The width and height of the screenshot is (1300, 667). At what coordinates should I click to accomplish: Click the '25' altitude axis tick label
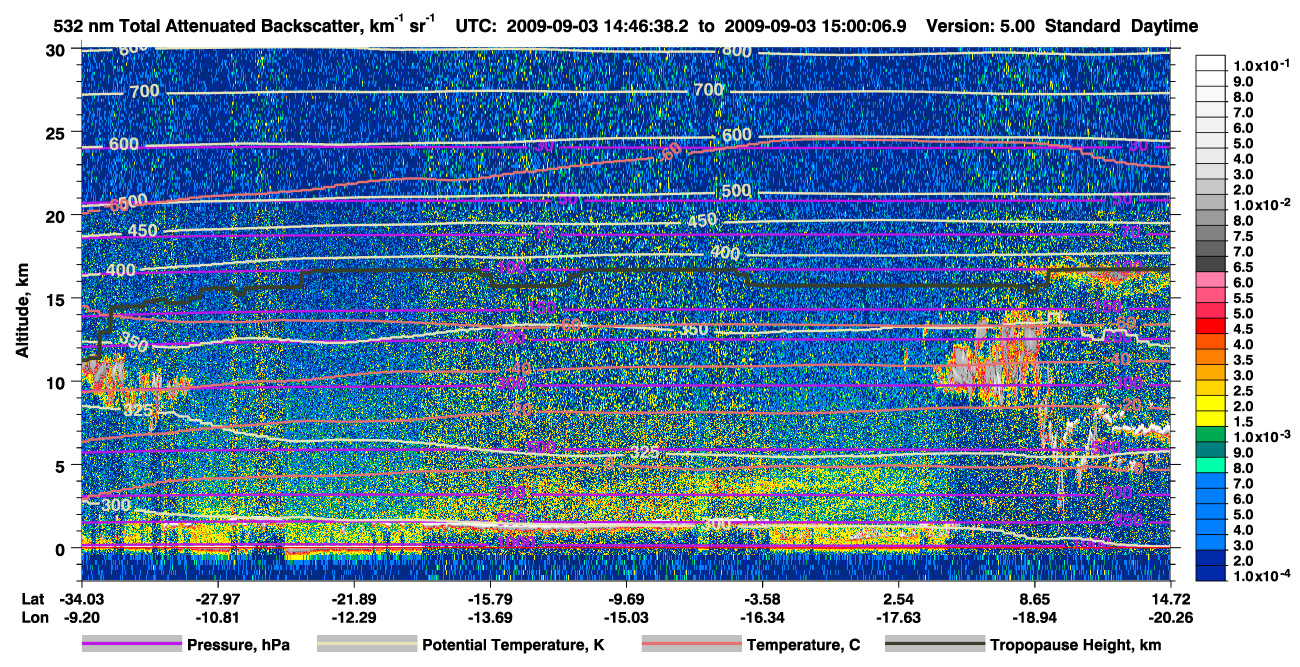(58, 132)
